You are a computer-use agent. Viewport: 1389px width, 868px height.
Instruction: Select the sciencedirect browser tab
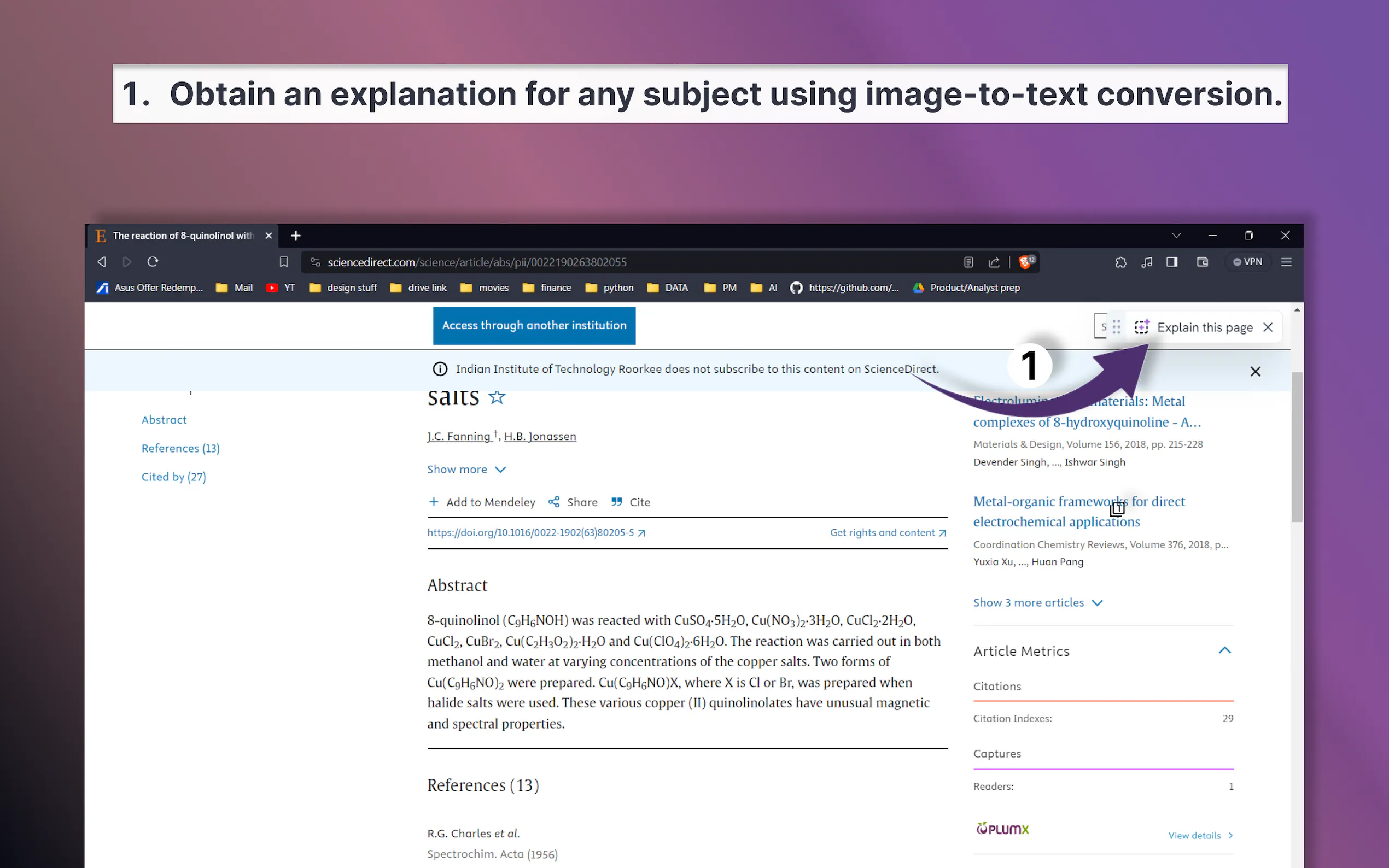point(183,236)
